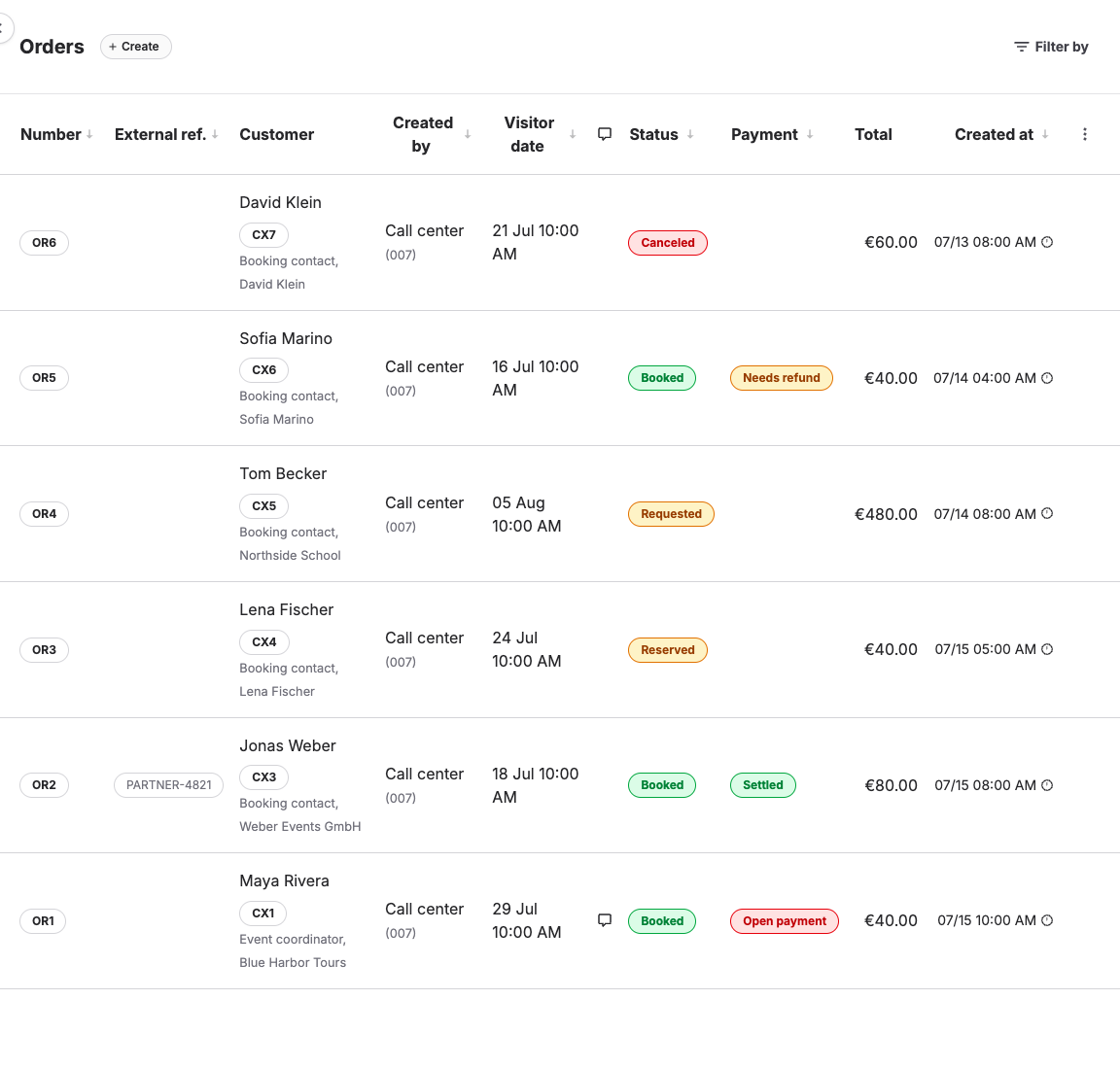1120x1069 pixels.
Task: Click the Orders page title
Action: pos(52,47)
